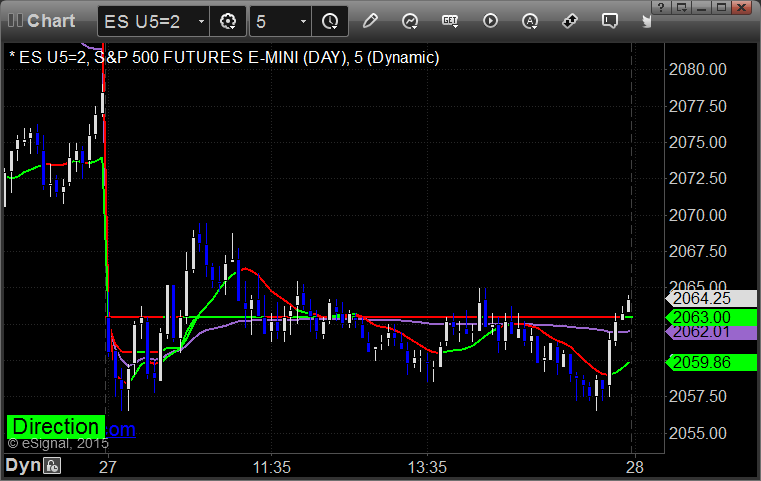Open the chat bubble icon
761x481 pixels.
610,21
